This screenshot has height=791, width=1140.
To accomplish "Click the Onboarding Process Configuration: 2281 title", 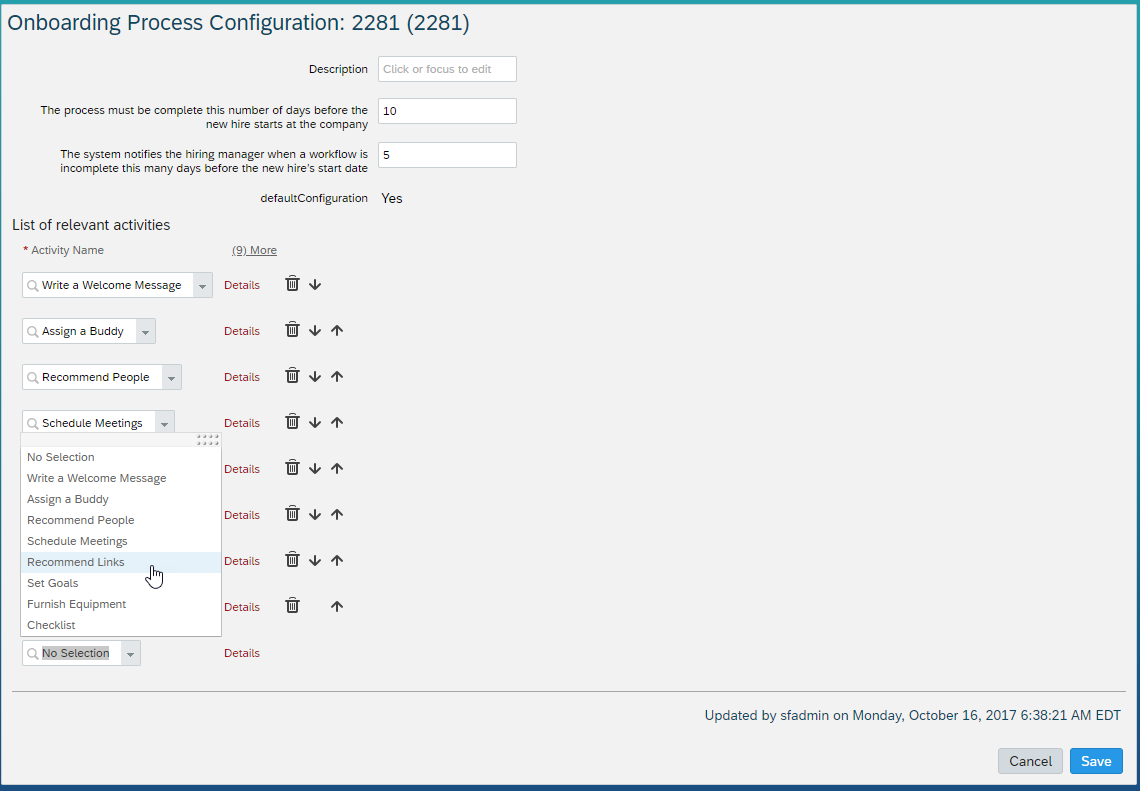I will [238, 23].
